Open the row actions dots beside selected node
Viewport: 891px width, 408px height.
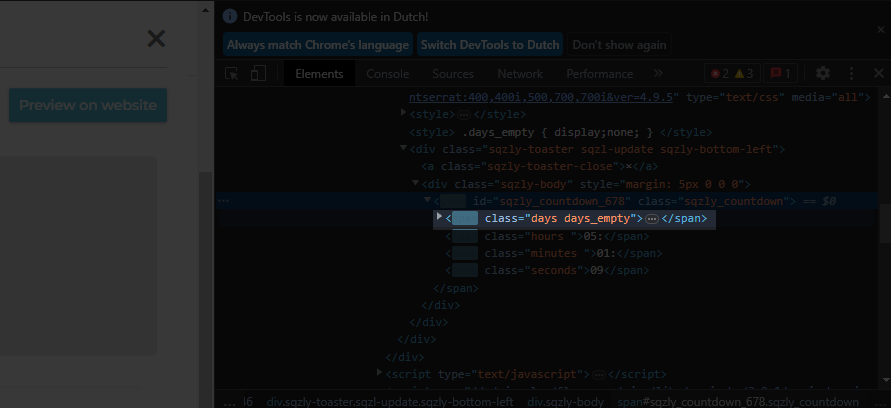click(x=223, y=201)
